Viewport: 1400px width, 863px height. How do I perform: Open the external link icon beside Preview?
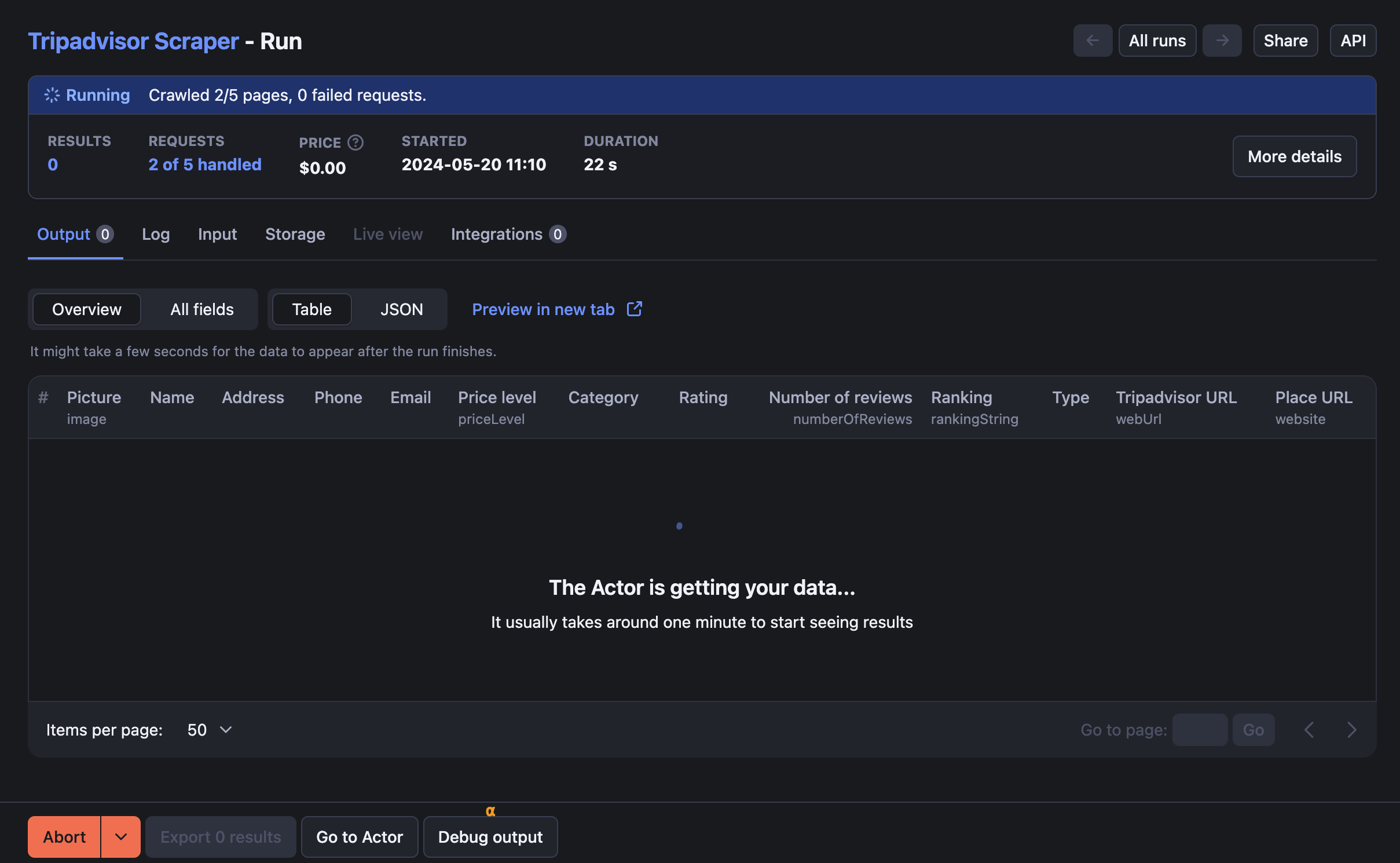tap(635, 309)
